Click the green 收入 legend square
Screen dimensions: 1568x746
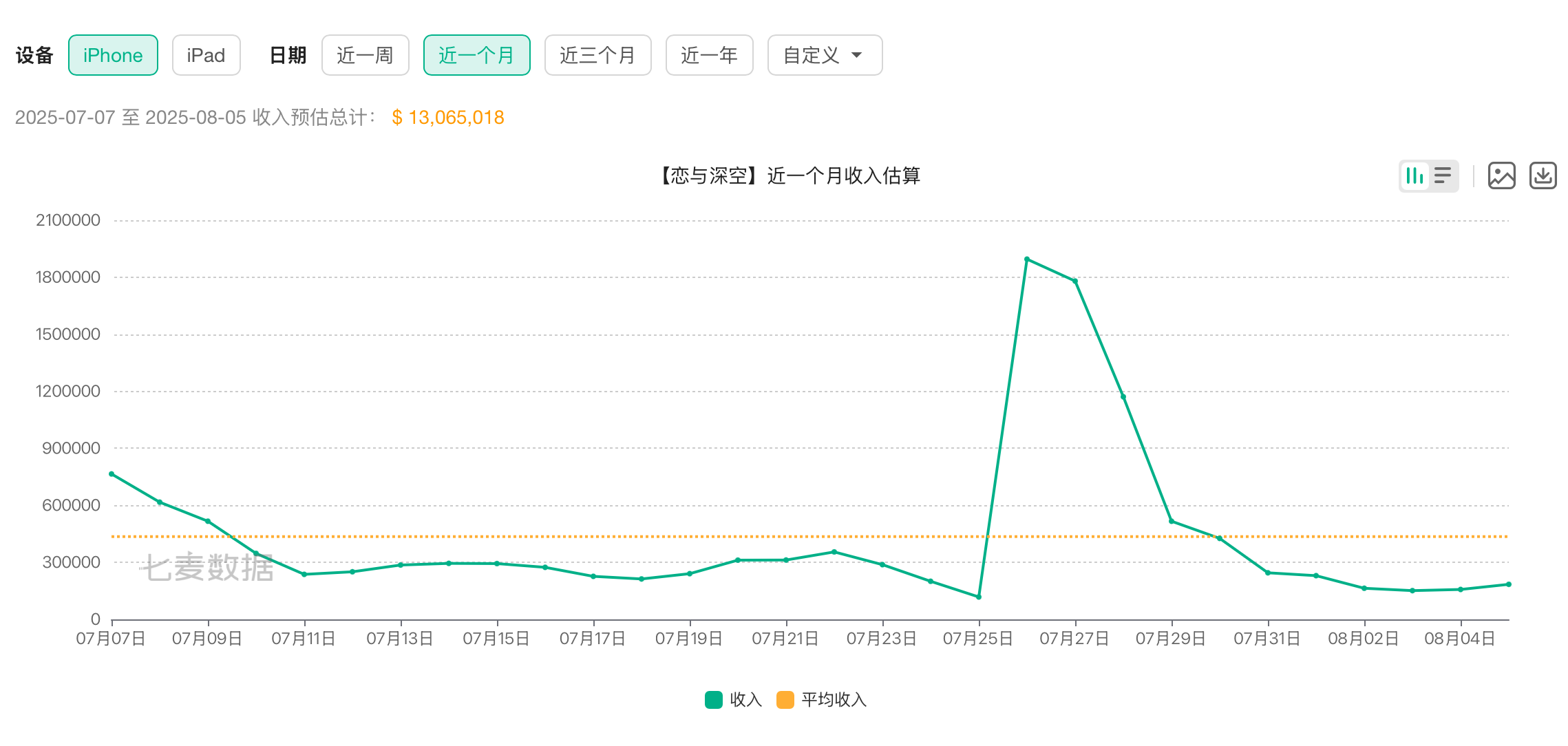[713, 700]
